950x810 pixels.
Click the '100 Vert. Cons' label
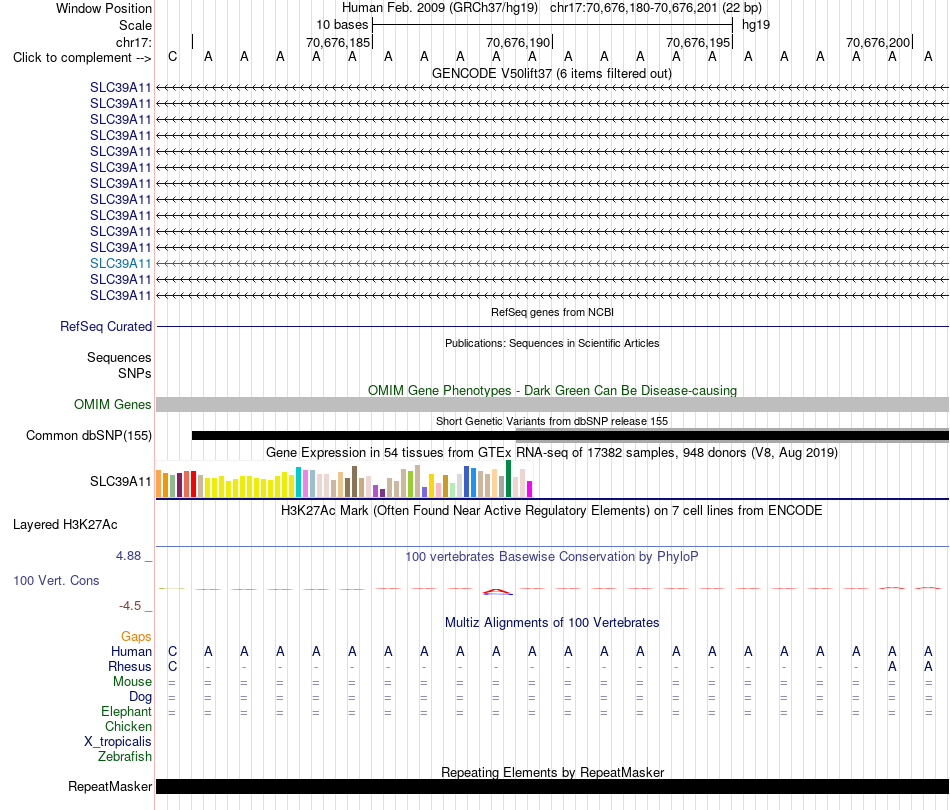(x=56, y=580)
